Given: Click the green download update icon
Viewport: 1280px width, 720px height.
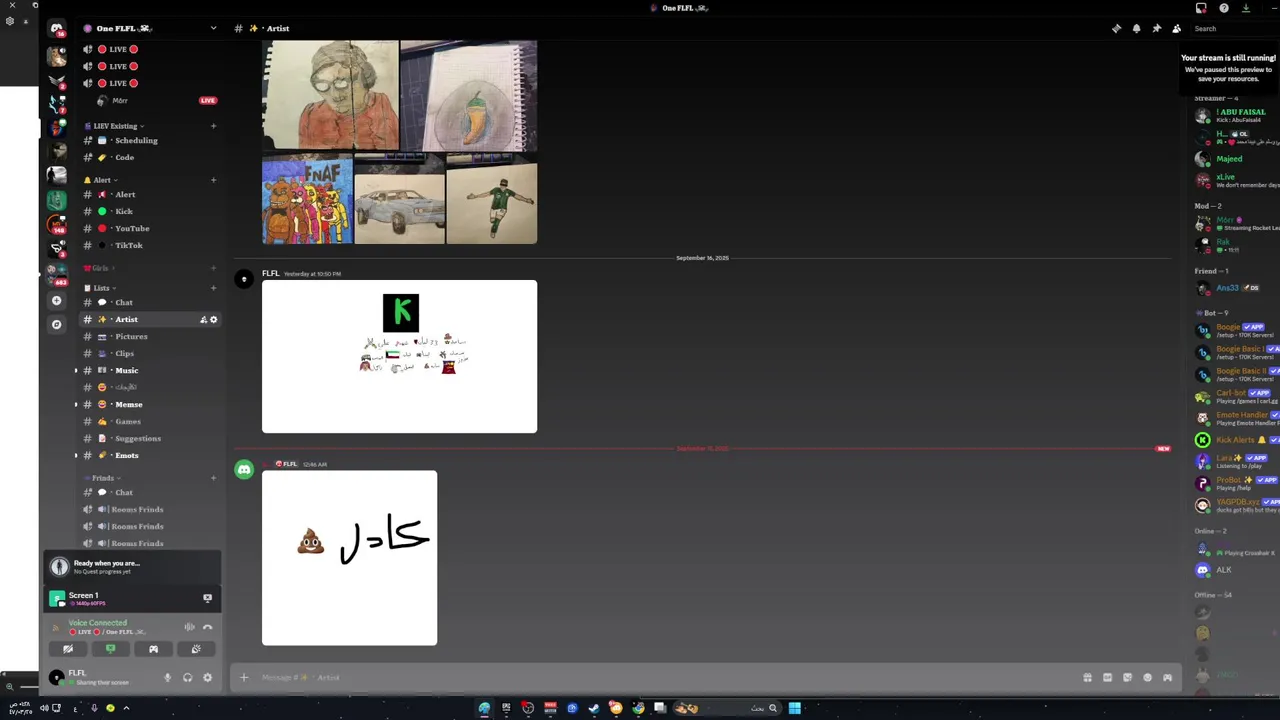Looking at the screenshot, I should [1246, 8].
